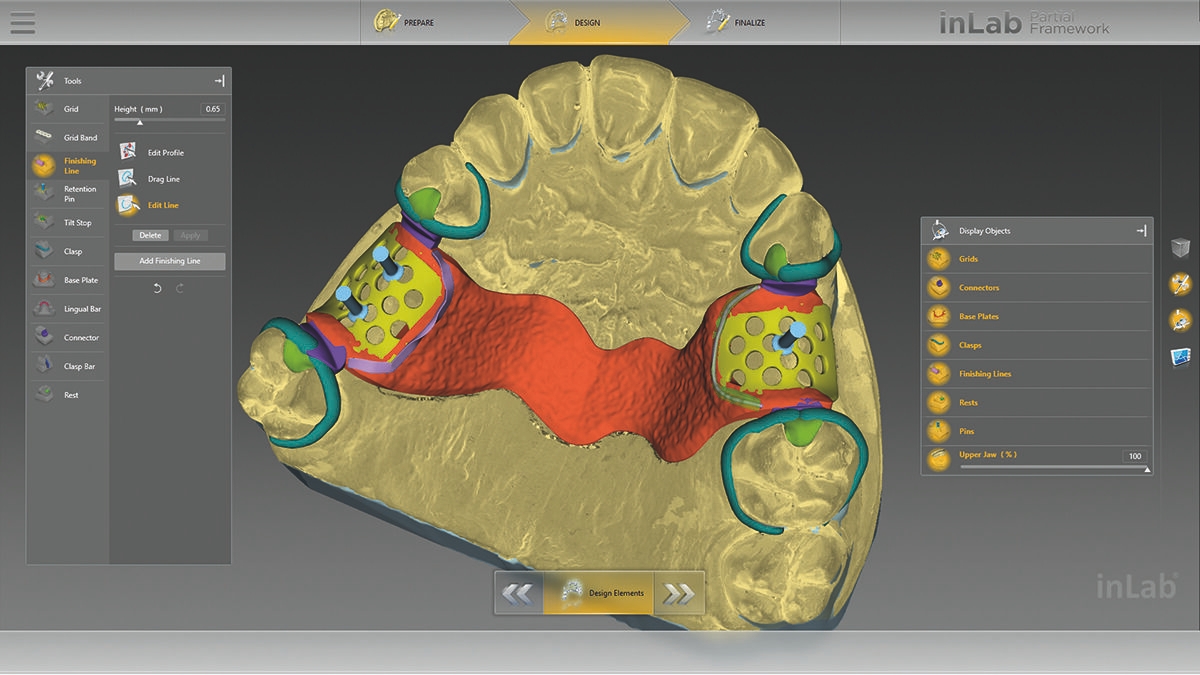Select the Base Plate tool icon
This screenshot has height=675, width=1200.
pyautogui.click(x=43, y=280)
